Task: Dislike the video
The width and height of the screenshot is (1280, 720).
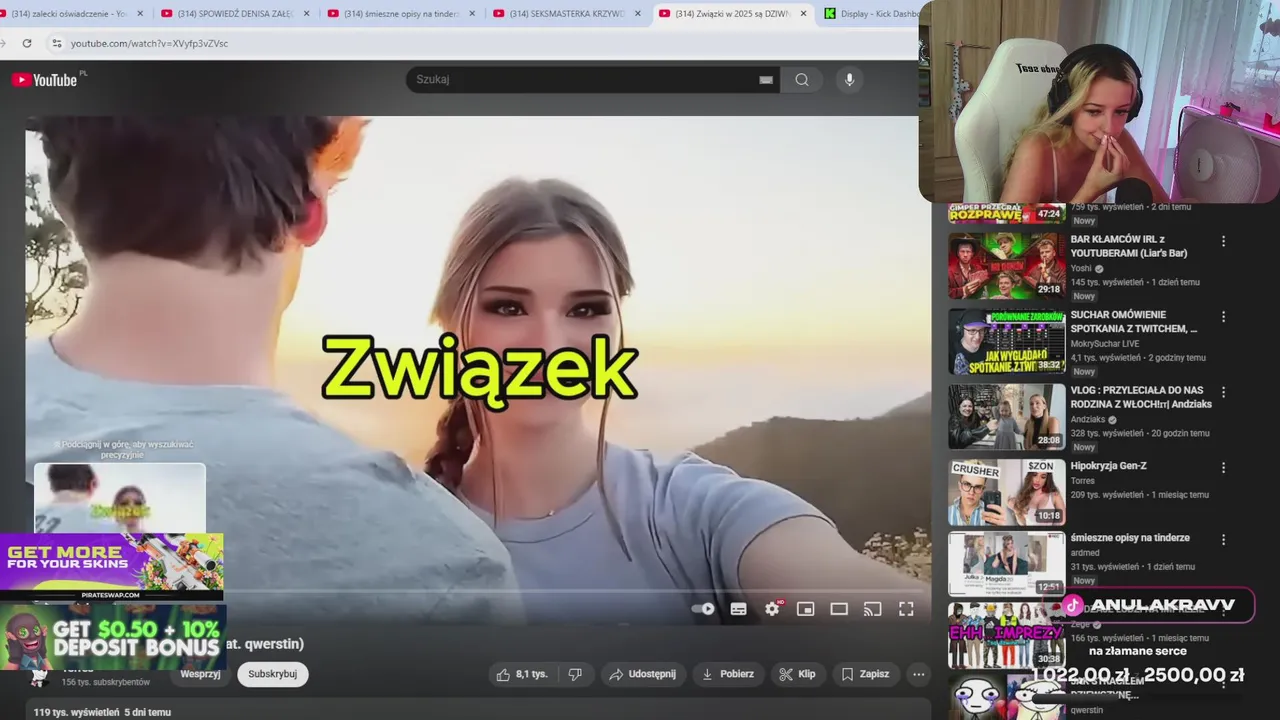Action: pos(575,674)
